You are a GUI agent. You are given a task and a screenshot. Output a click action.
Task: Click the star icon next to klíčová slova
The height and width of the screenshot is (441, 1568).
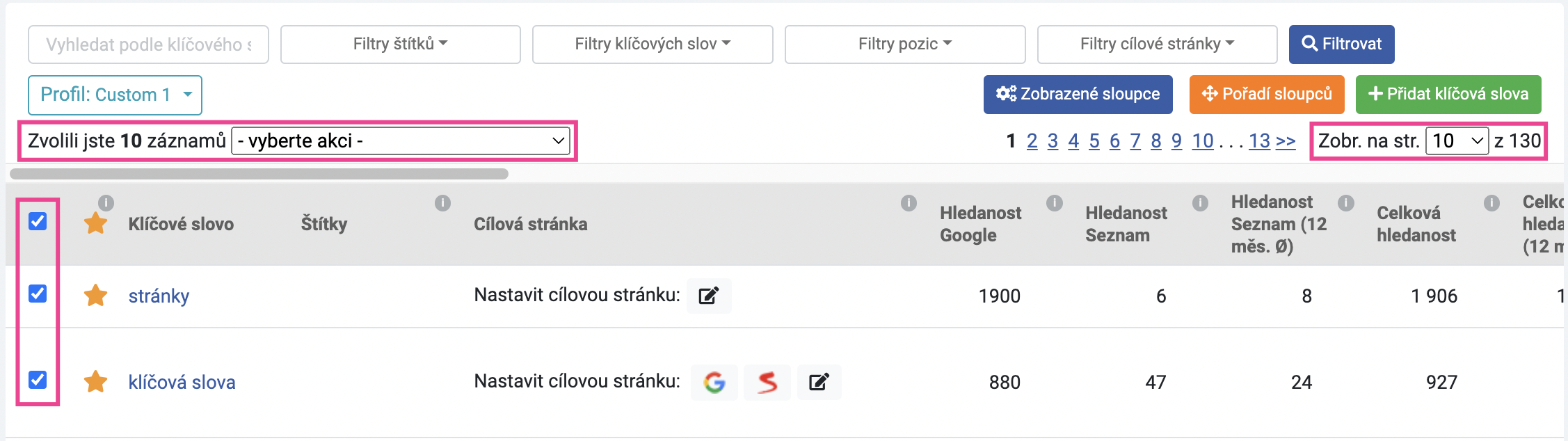pyautogui.click(x=95, y=382)
